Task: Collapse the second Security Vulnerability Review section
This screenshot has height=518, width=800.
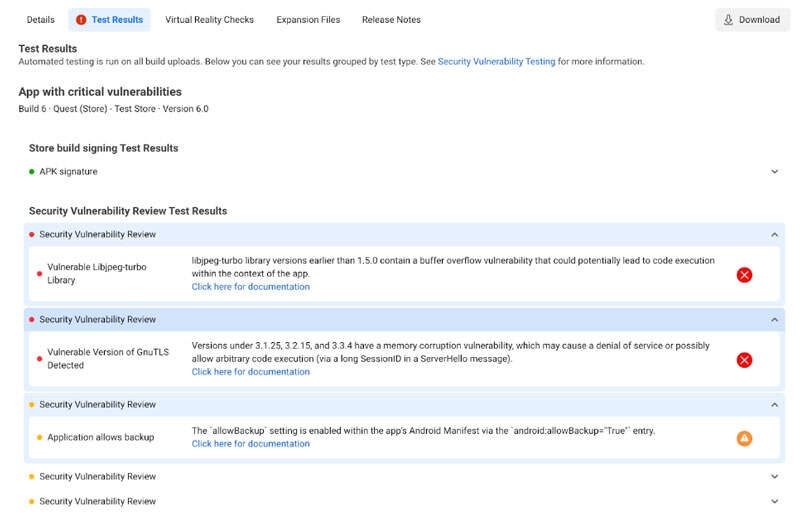Action: click(774, 320)
